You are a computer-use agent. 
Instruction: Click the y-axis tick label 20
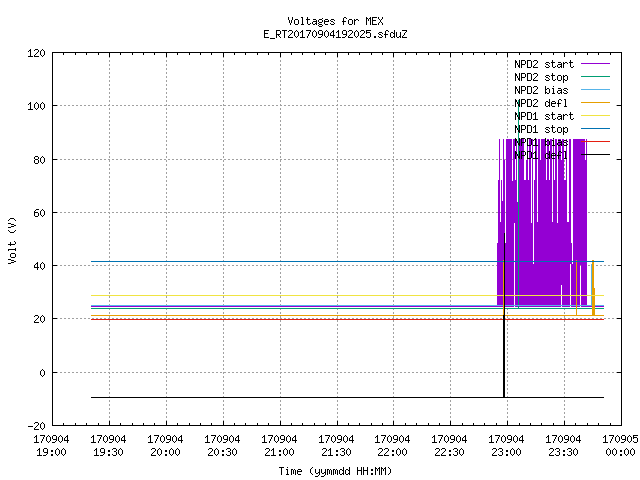click(x=39, y=320)
